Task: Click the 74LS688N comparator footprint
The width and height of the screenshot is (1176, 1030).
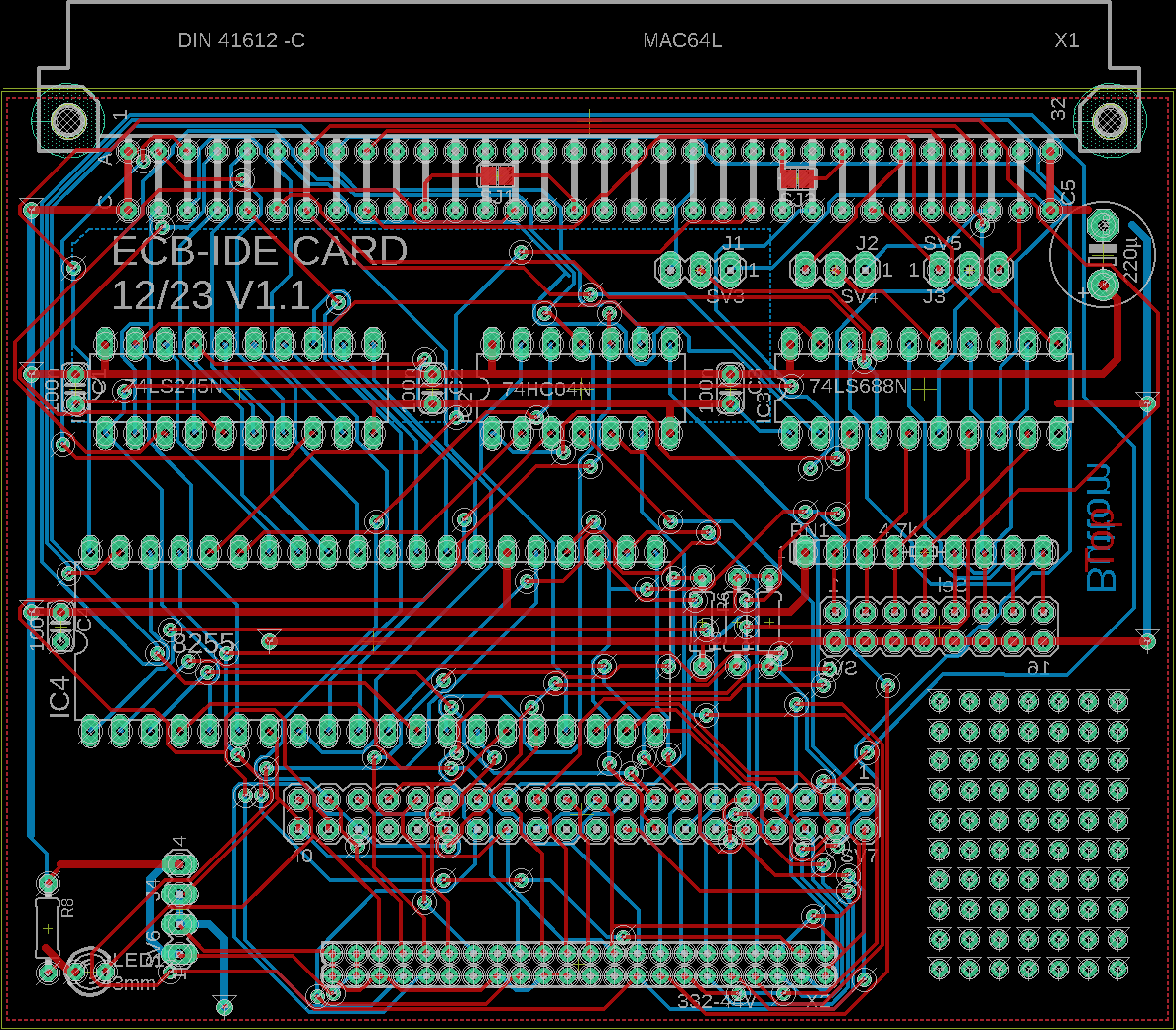Action: (x=922, y=387)
